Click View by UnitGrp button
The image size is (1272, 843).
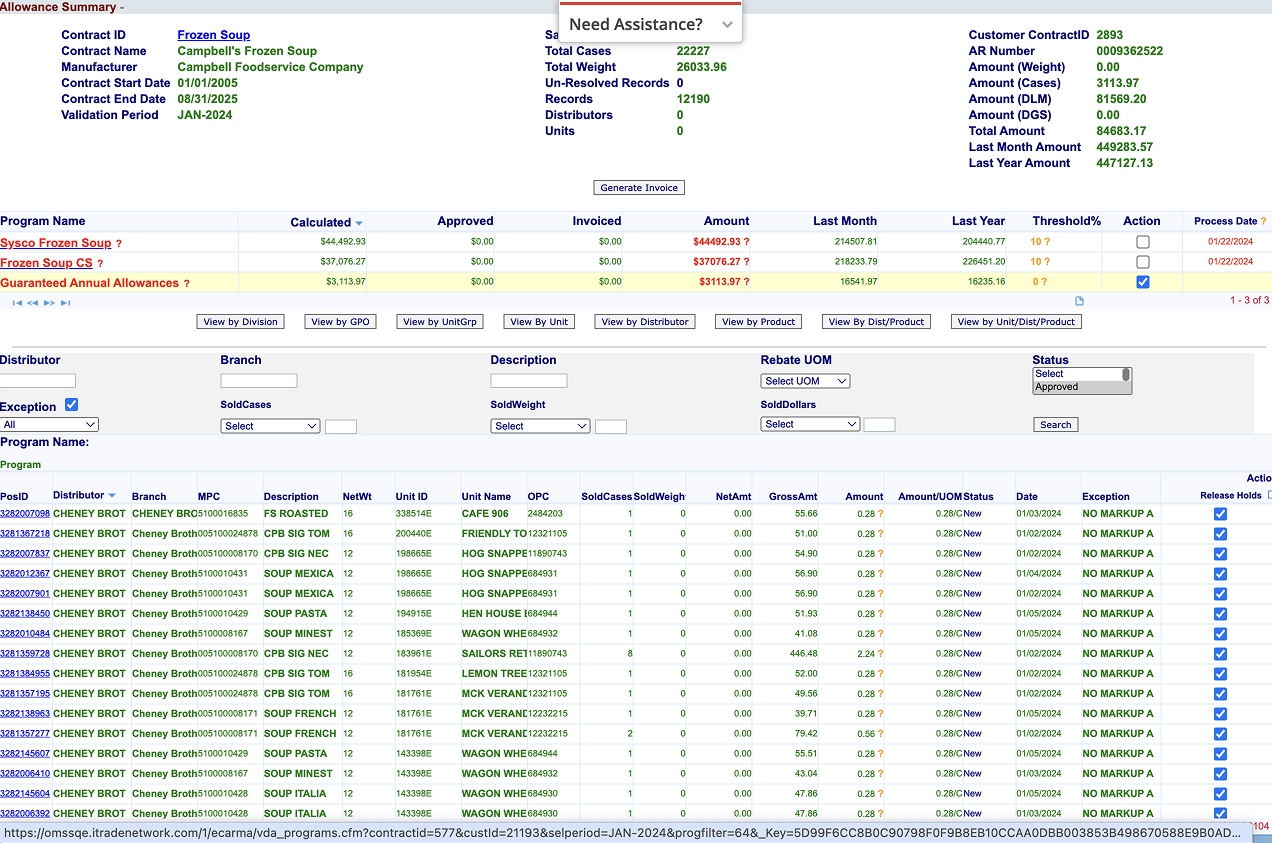(440, 322)
